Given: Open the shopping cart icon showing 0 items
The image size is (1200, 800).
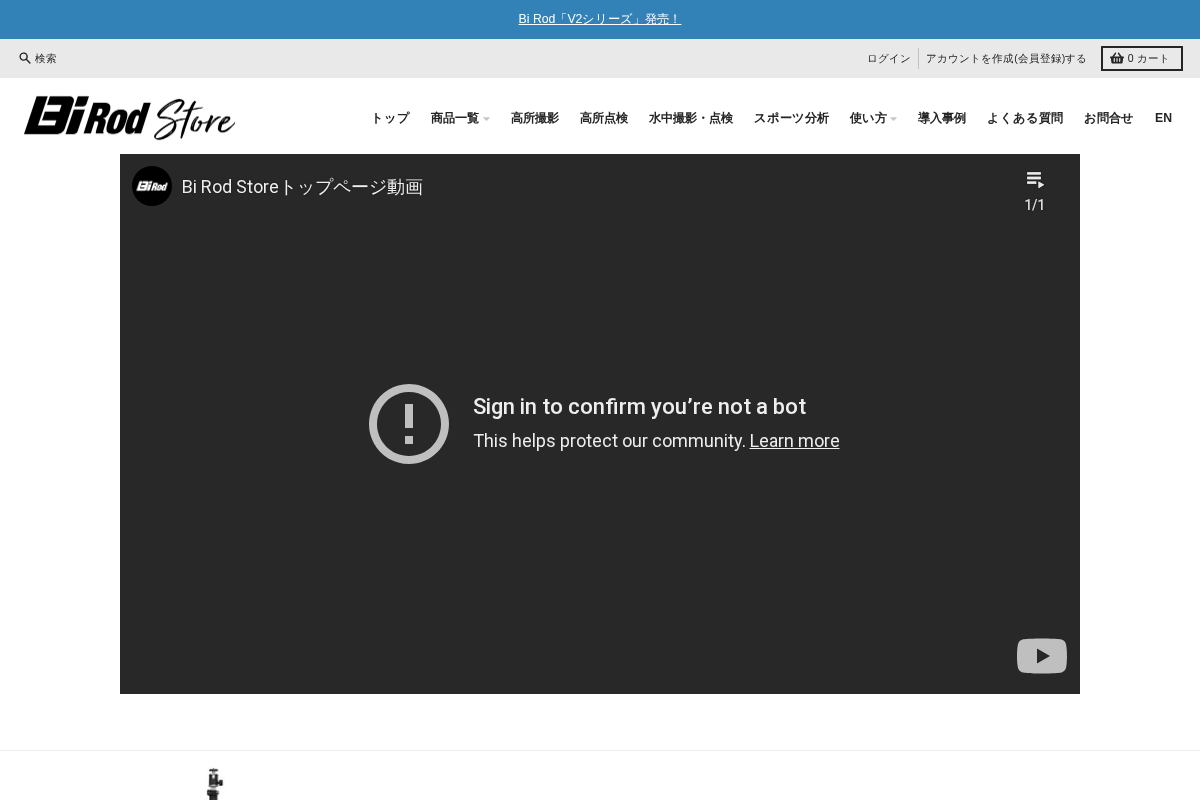Looking at the screenshot, I should (x=1117, y=58).
